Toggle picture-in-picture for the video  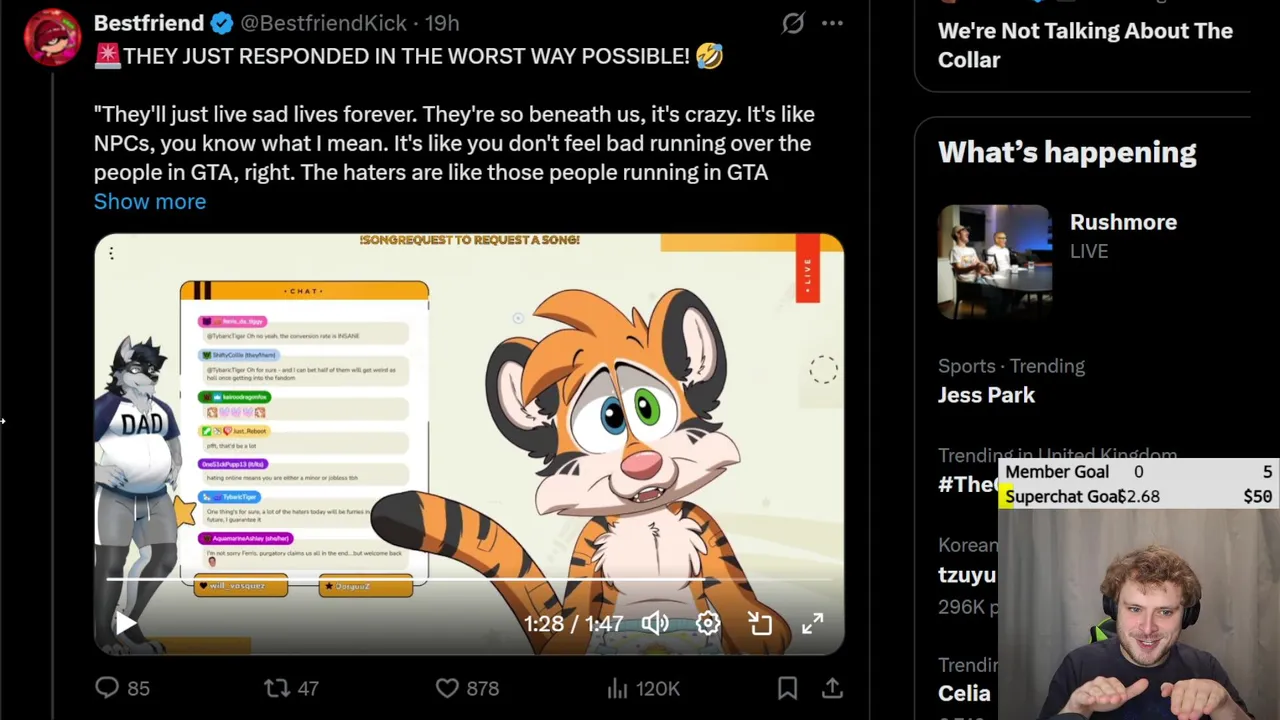760,624
